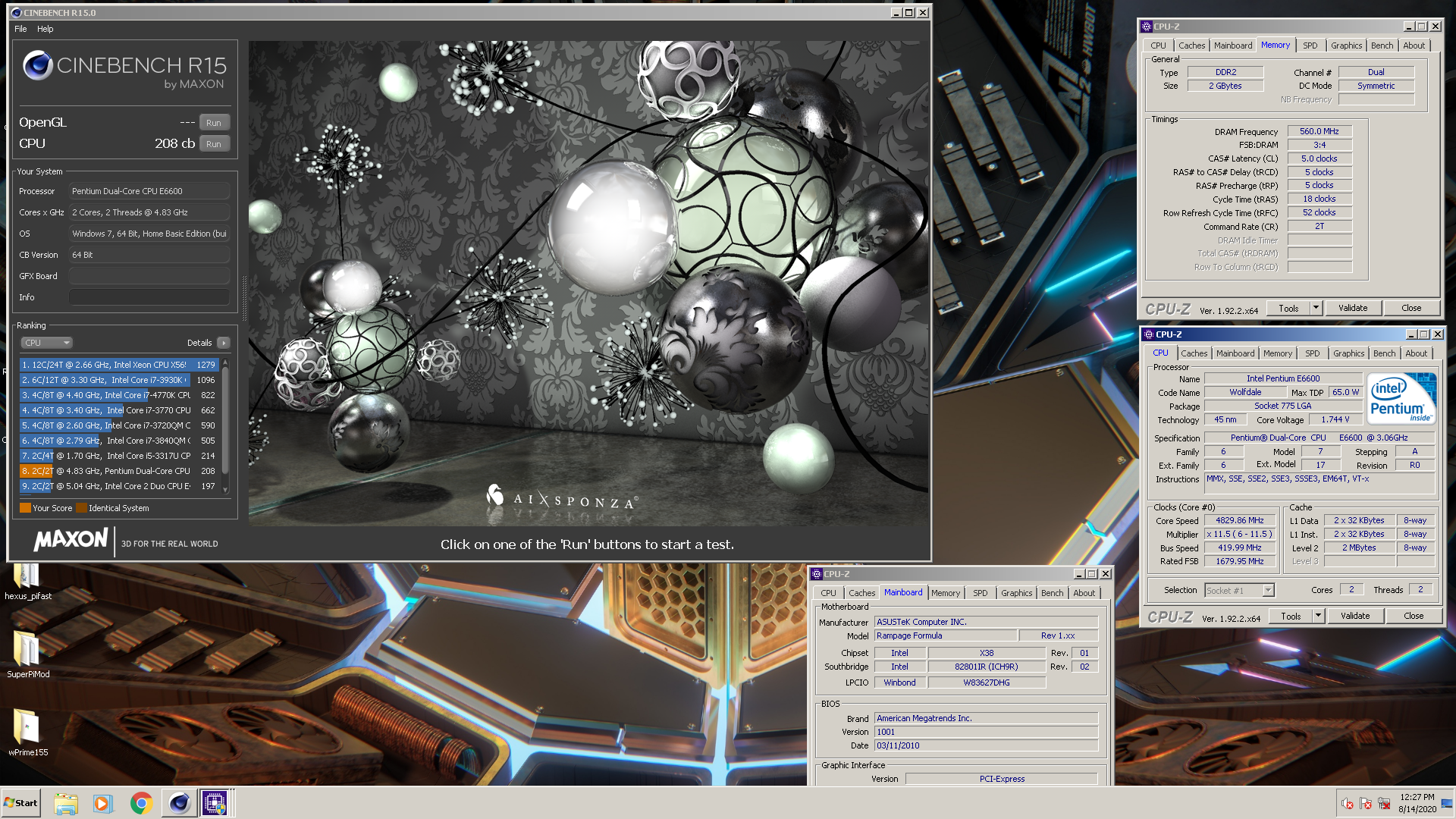
Task: Open the Socket #1 selection dropdown
Action: click(1239, 590)
